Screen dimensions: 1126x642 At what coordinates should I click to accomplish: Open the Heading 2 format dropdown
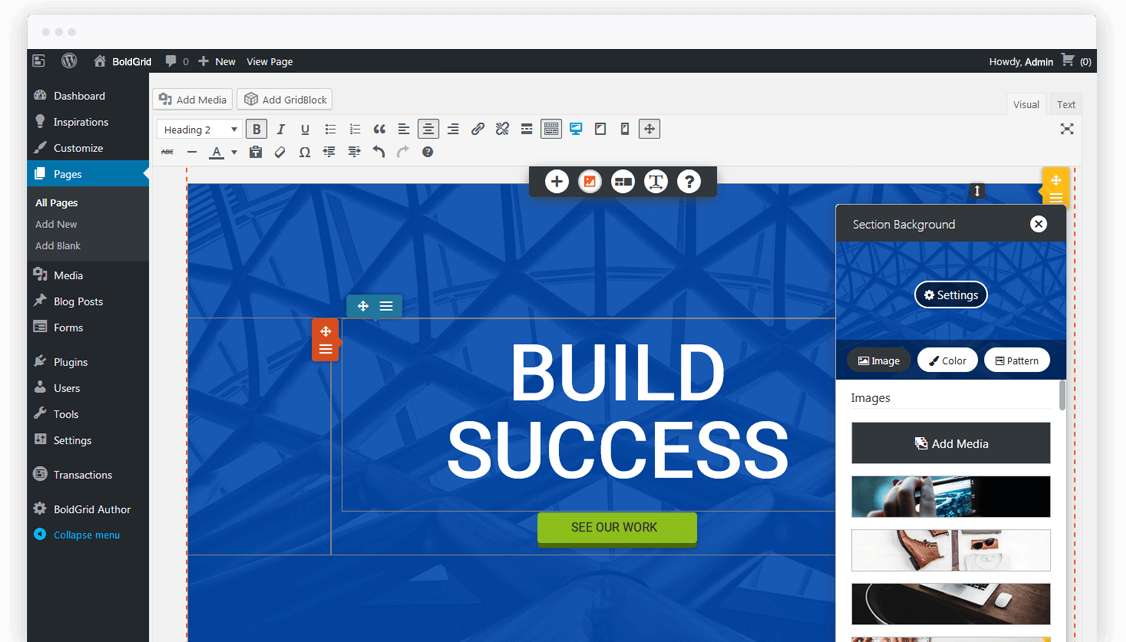[199, 129]
